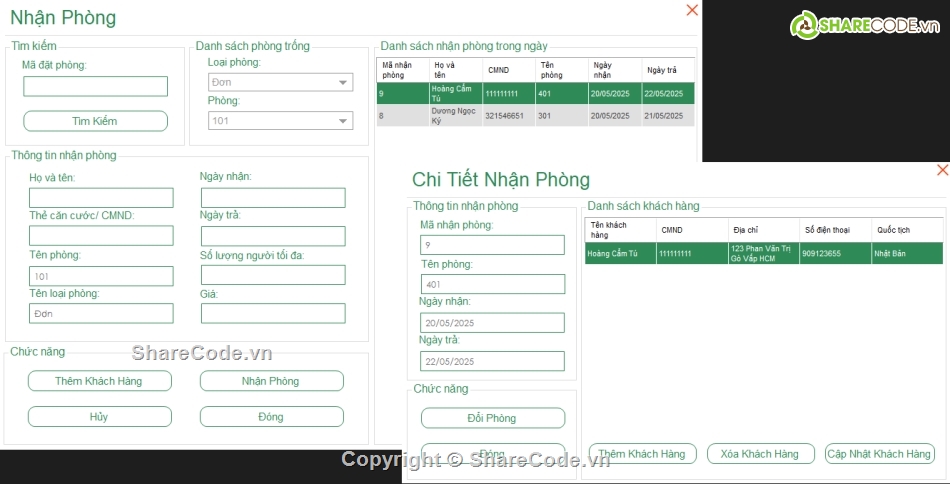Viewport: 950px width, 484px height.
Task: Click the 909123655 phone cell
Action: pyautogui.click(x=835, y=253)
